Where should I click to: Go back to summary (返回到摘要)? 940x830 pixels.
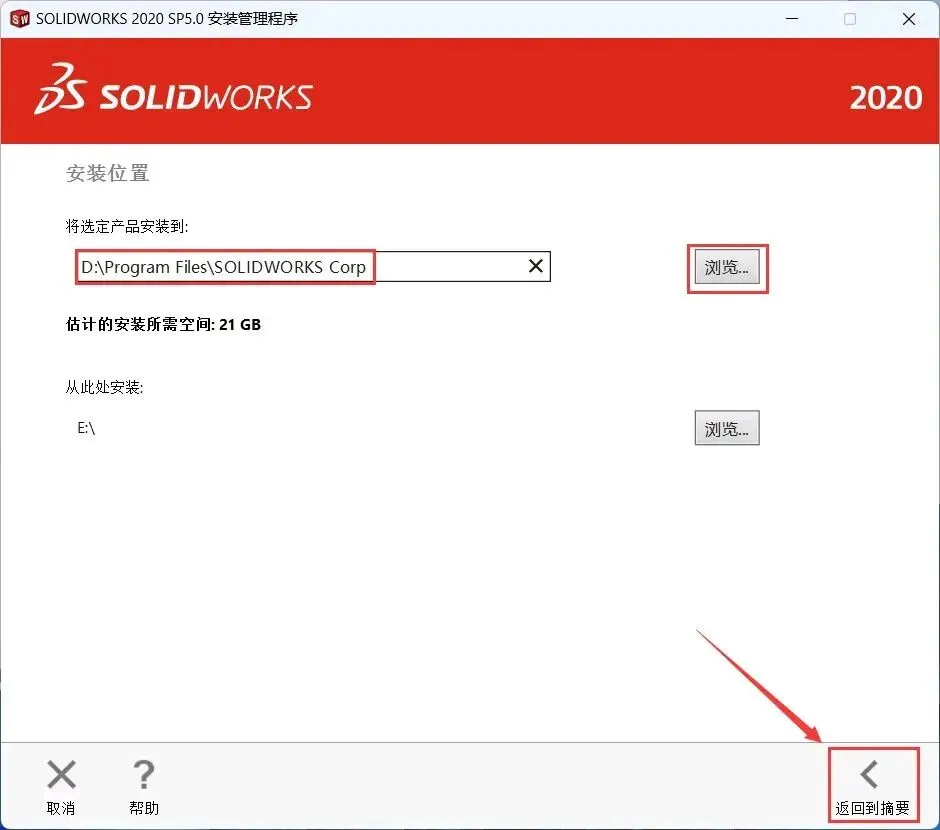tap(872, 786)
